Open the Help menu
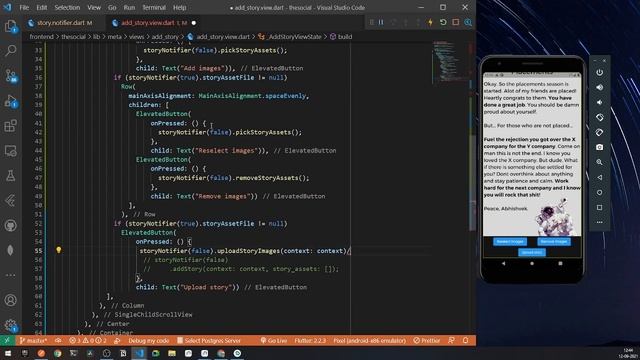This screenshot has width=640, height=360. pyautogui.click(x=179, y=7)
